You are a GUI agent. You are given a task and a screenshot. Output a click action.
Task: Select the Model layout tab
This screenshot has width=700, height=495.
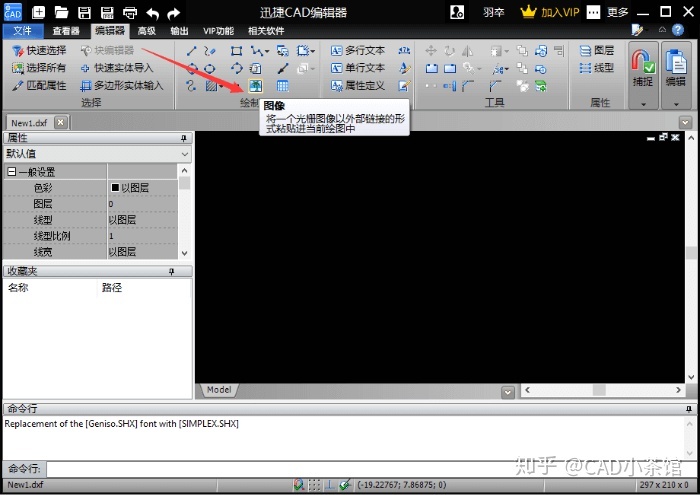tap(219, 390)
